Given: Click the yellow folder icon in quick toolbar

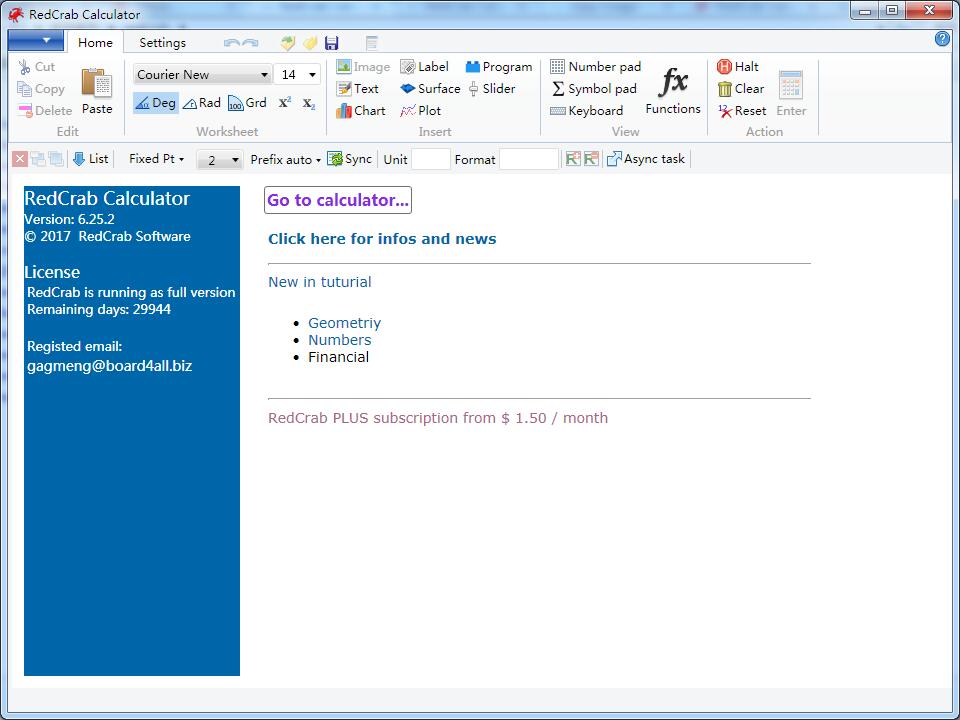Looking at the screenshot, I should pyautogui.click(x=310, y=43).
